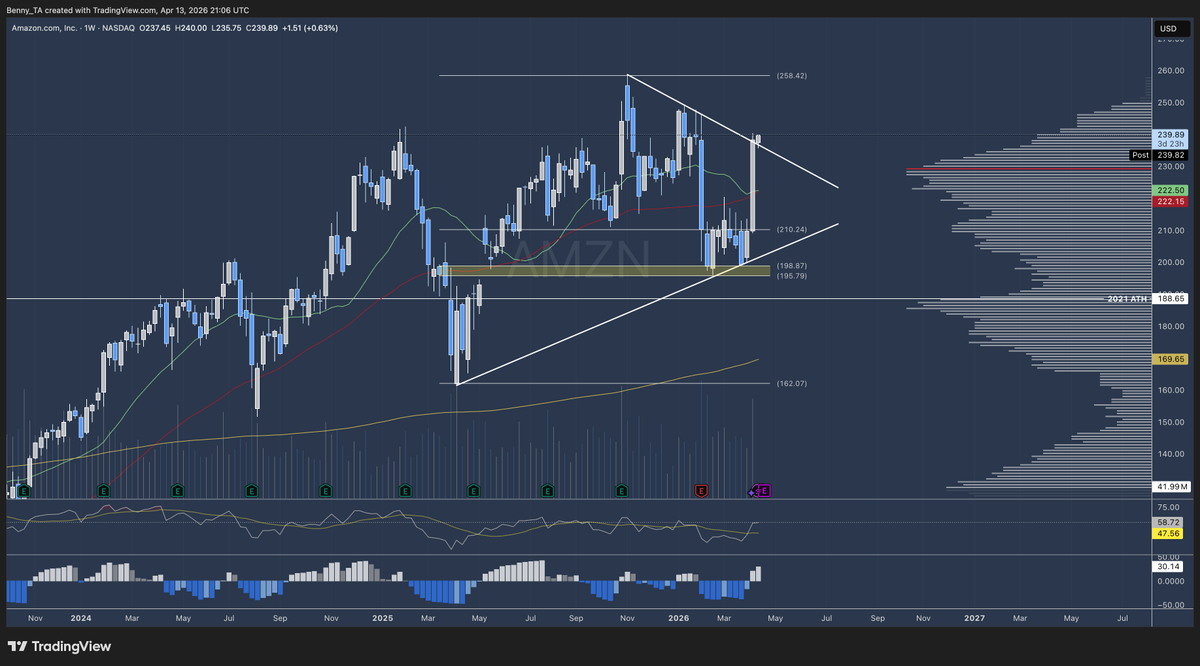Viewport: 1200px width, 666px height.
Task: Click the 188.65 price label on axis
Action: point(1171,299)
